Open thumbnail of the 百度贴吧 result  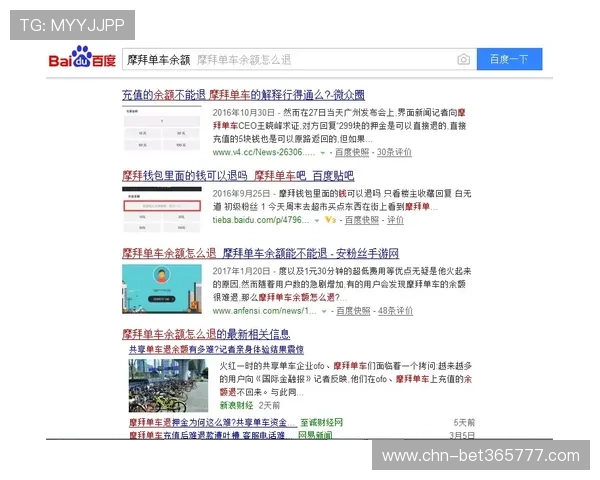[161, 209]
